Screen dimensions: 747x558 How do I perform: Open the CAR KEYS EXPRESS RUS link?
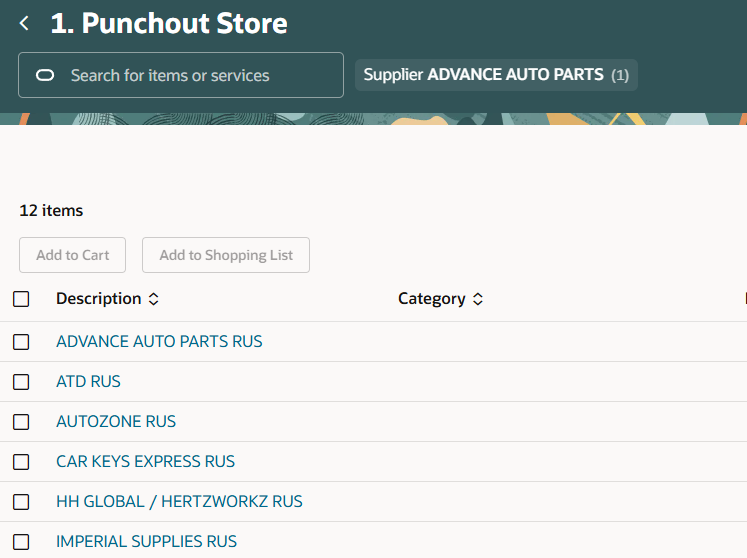pyautogui.click(x=145, y=461)
